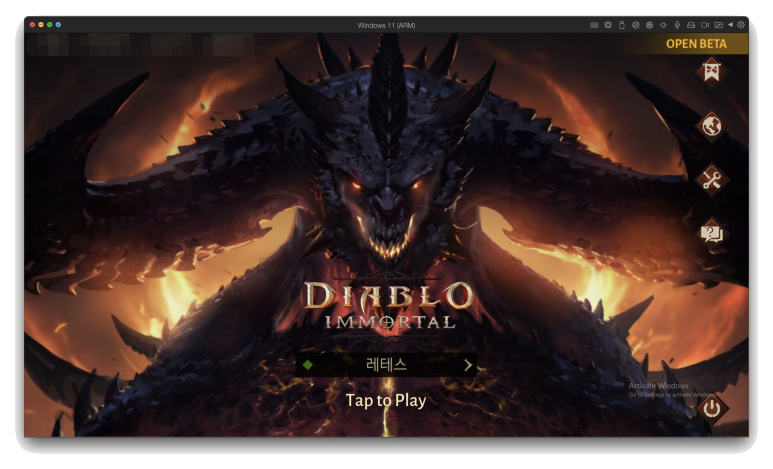Open the help question chat icon
Image resolution: width=773 pixels, height=469 pixels.
click(711, 232)
